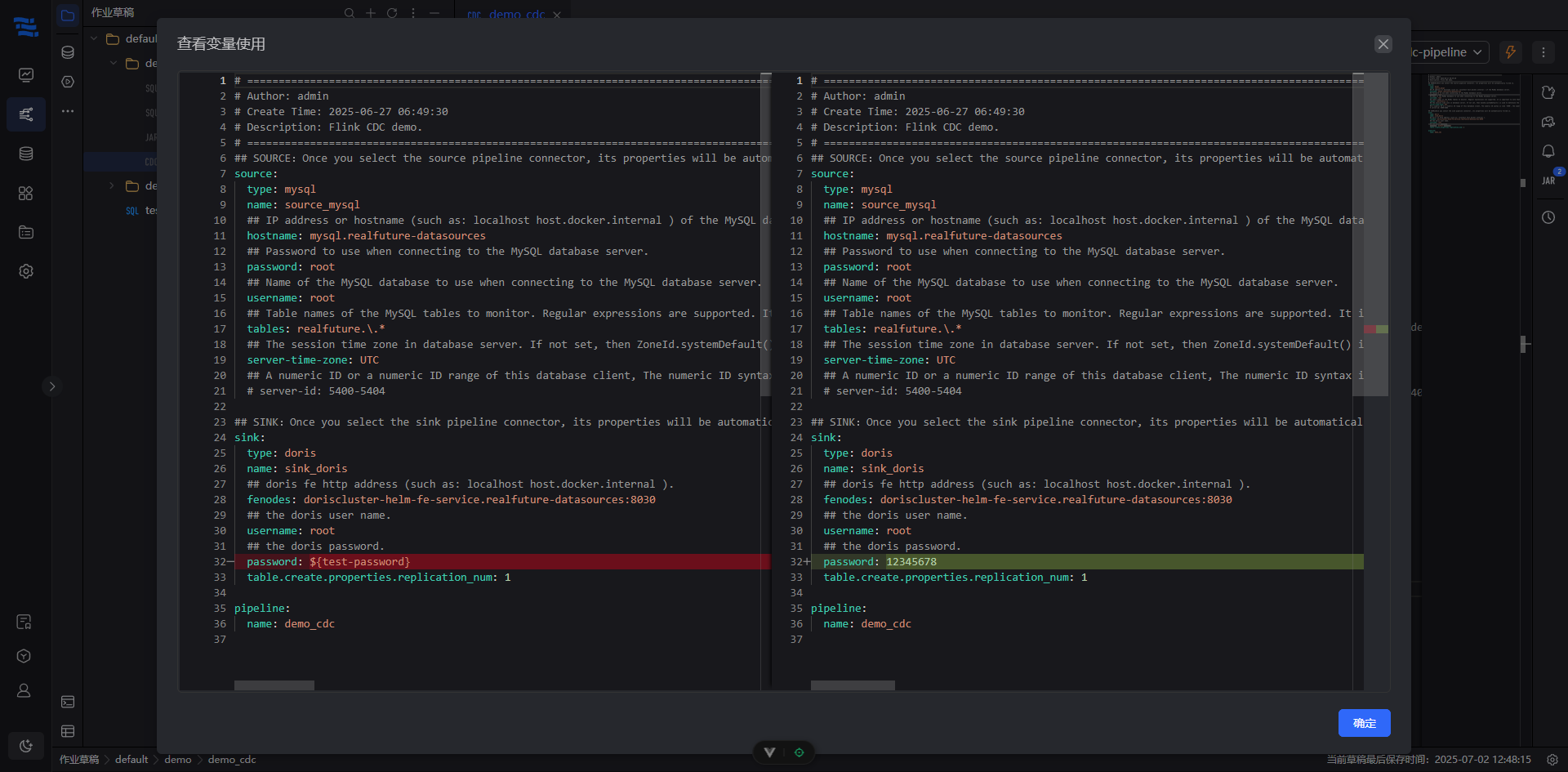
Task: Click right pane 'server-time-zone: UTC' line
Action: (889, 360)
